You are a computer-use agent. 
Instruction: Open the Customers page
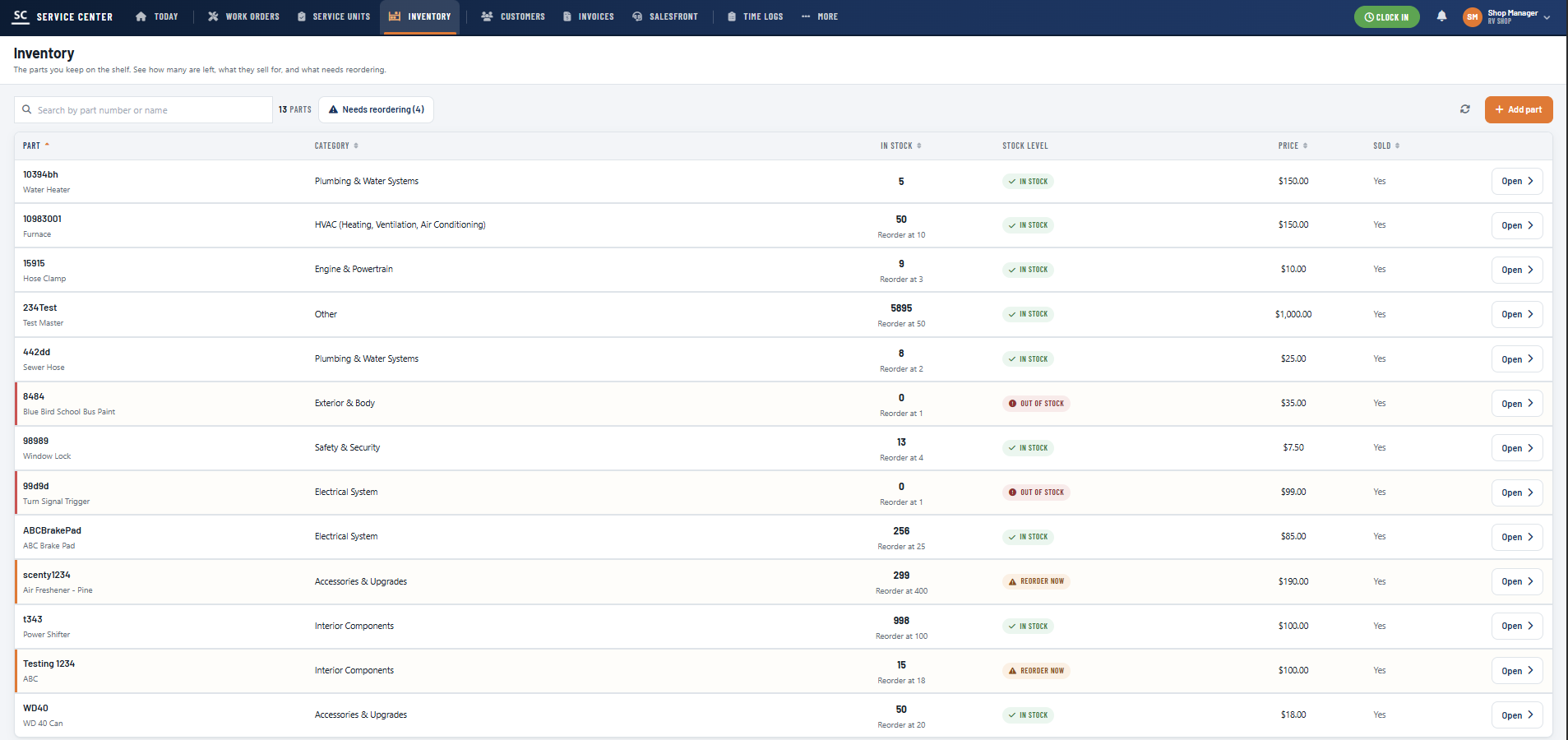pyautogui.click(x=513, y=16)
